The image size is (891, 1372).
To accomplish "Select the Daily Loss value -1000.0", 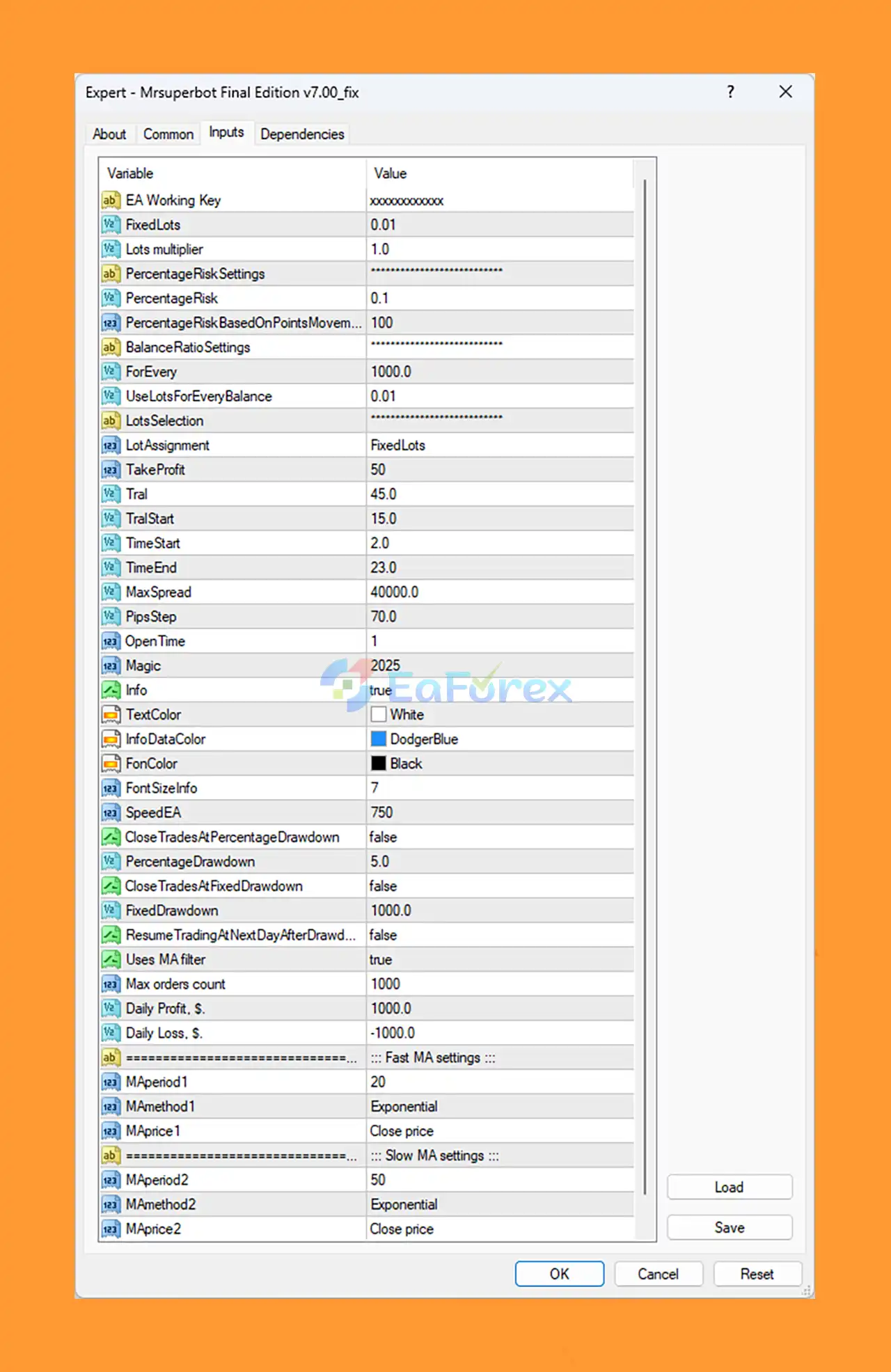I will tap(500, 1033).
